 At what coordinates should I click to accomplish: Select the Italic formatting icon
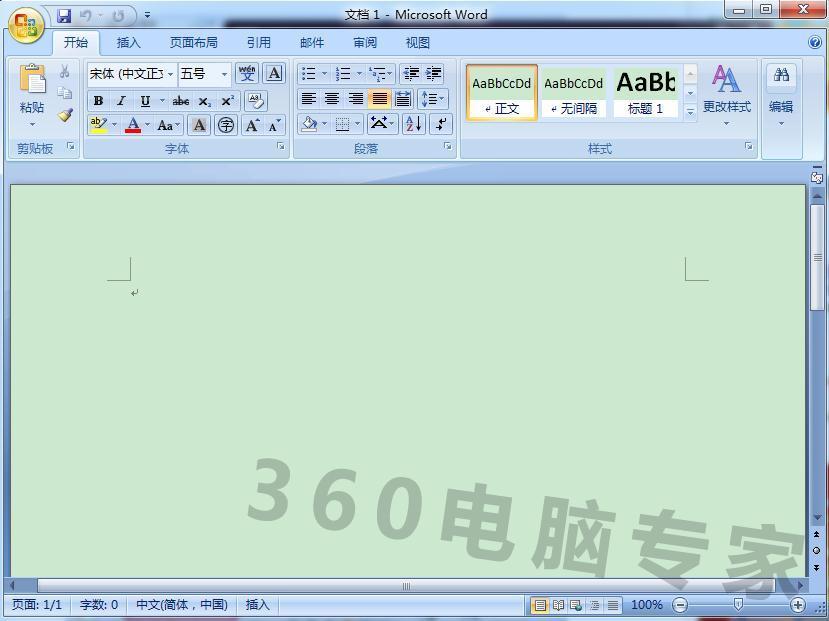coord(121,101)
